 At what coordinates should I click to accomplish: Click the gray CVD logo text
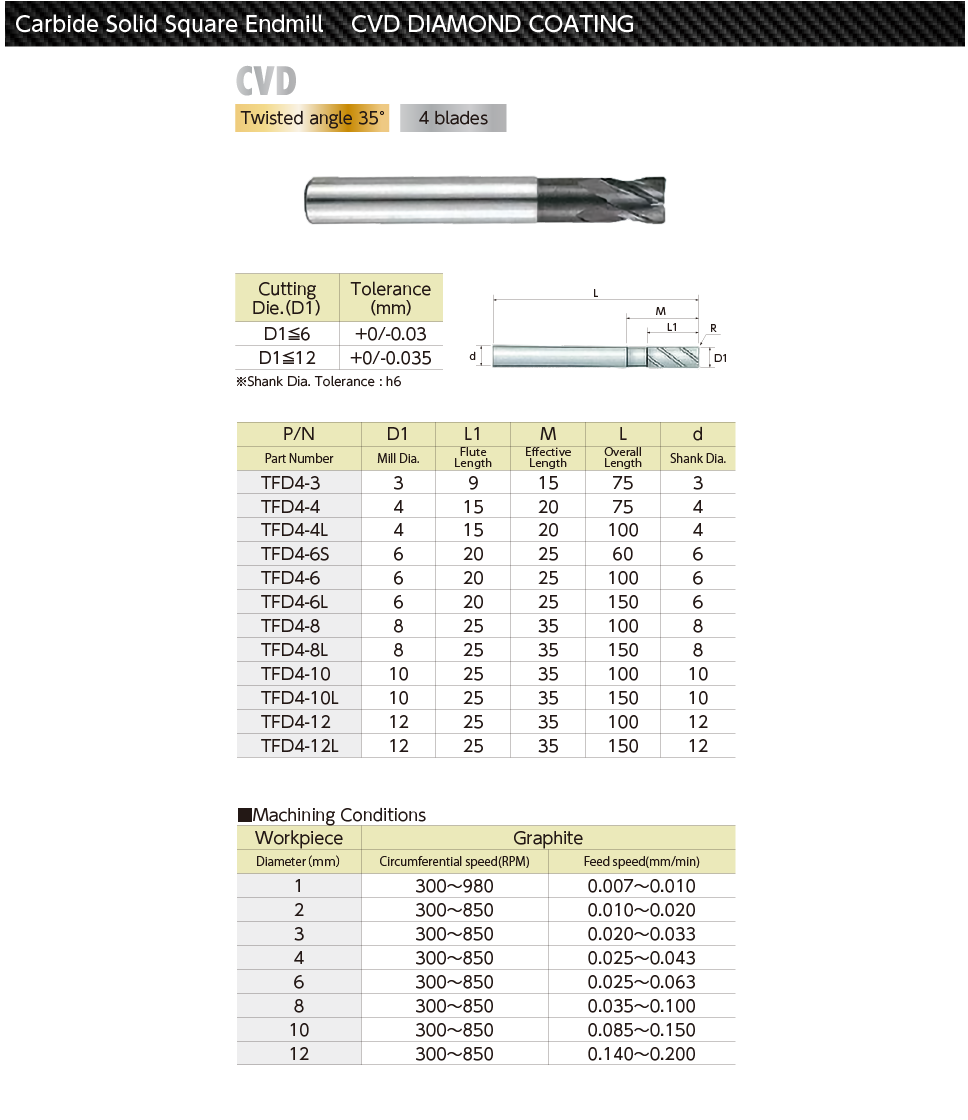click(x=266, y=81)
